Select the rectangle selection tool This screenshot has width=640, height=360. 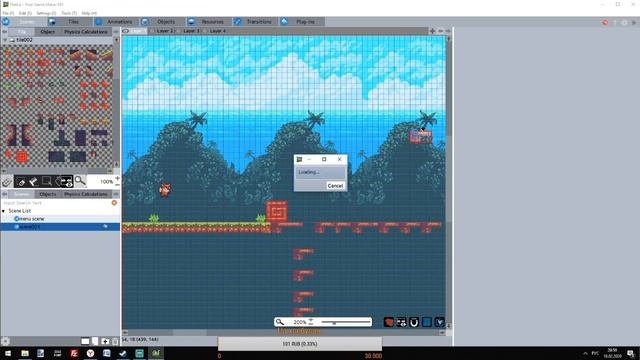(47, 181)
